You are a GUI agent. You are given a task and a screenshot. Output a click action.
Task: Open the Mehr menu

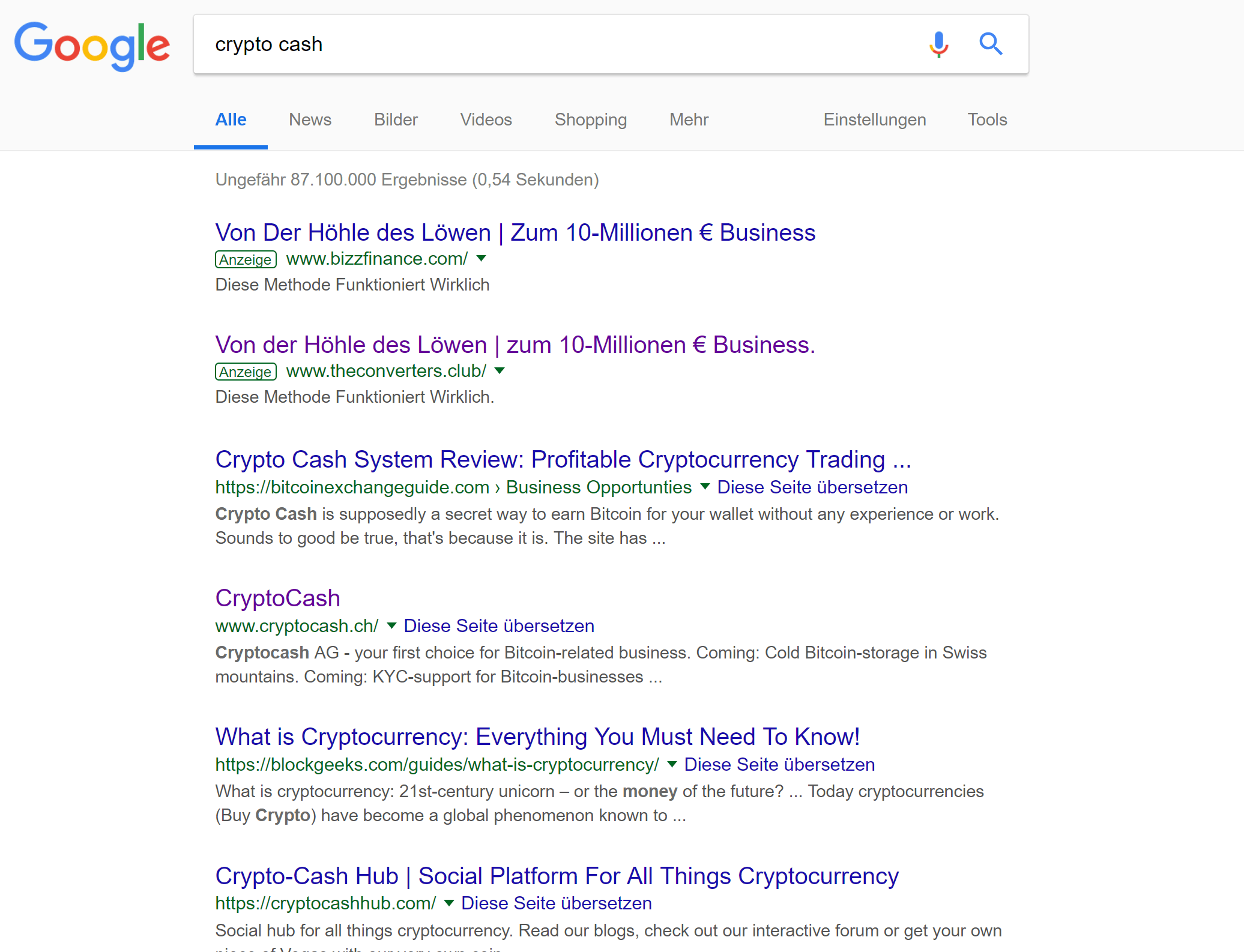pyautogui.click(x=689, y=119)
